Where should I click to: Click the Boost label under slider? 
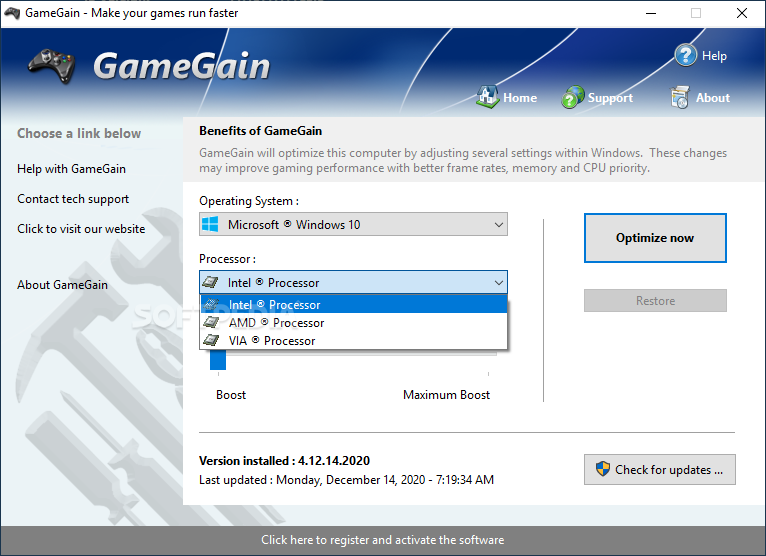[x=231, y=395]
